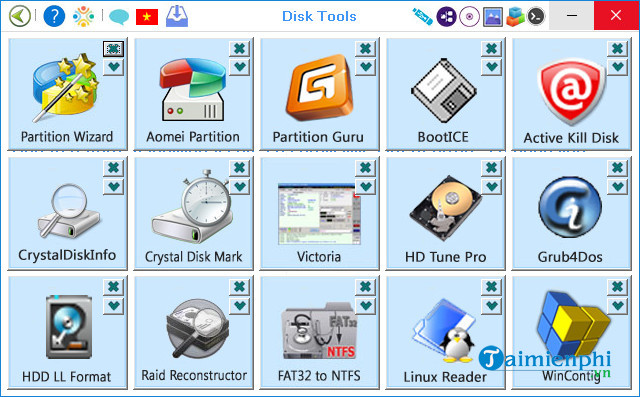Click the USB drive icon in top bar
The image size is (640, 397).
pos(422,16)
